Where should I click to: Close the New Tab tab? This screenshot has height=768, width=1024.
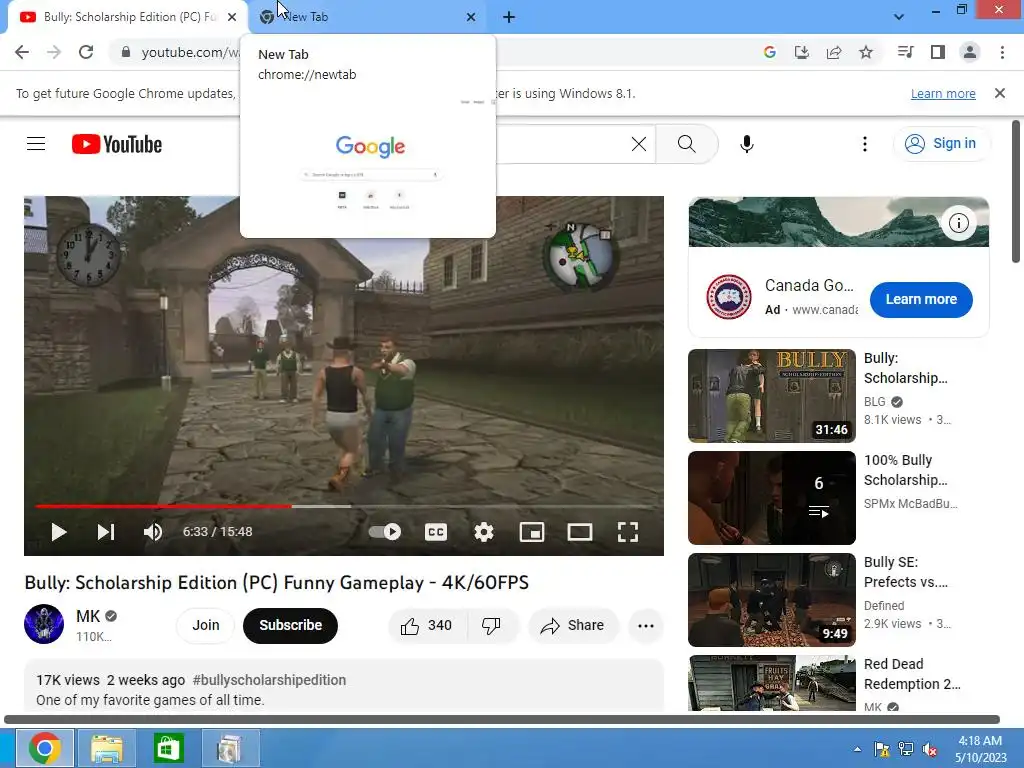click(x=471, y=17)
